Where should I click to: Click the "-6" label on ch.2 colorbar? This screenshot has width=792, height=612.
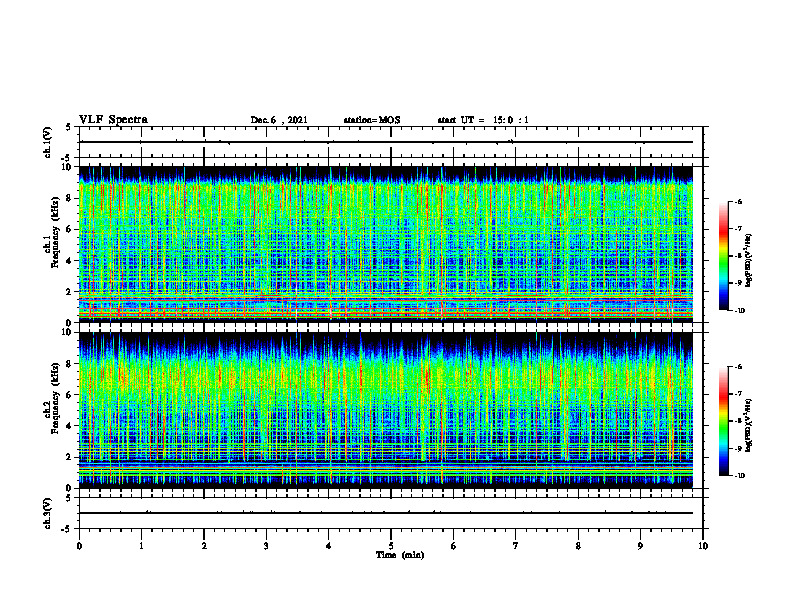click(x=738, y=367)
